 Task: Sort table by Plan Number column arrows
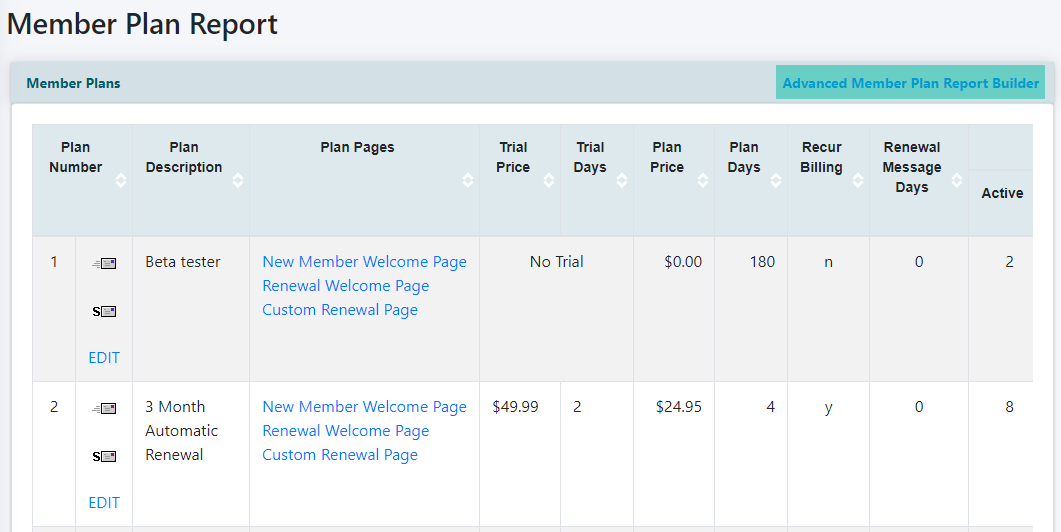(x=121, y=180)
